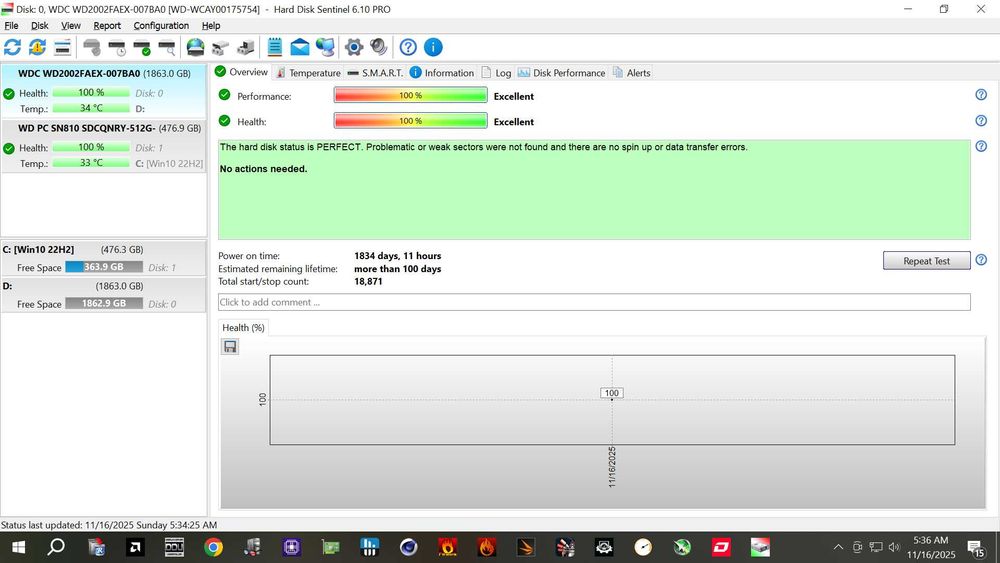The width and height of the screenshot is (1000, 563).
Task: Switch to the Alerts tab
Action: pyautogui.click(x=631, y=73)
